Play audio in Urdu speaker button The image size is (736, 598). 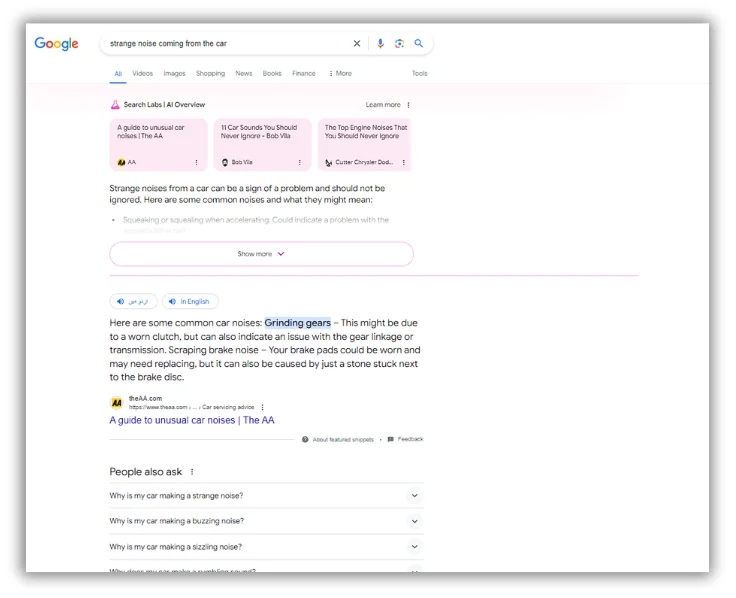pos(133,301)
